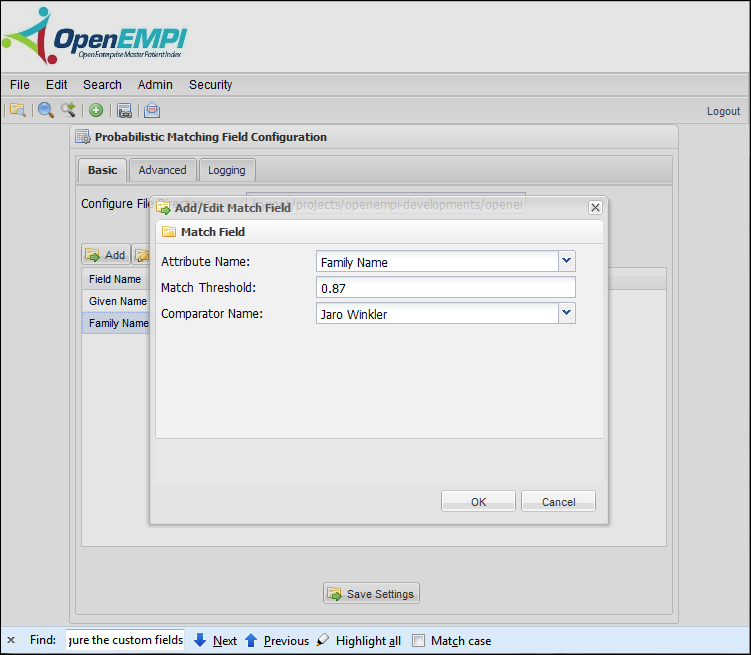This screenshot has height=655, width=751.
Task: Click the mail envelope toolbar icon
Action: coord(152,110)
